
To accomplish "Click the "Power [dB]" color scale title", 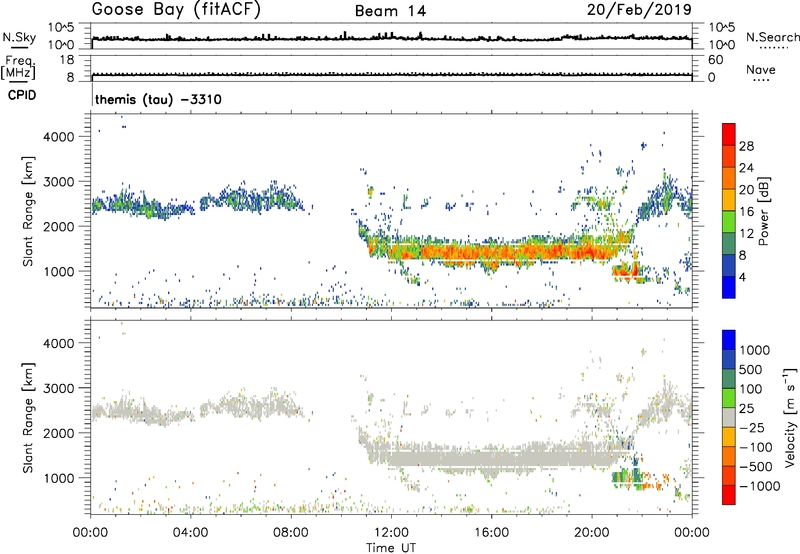I will tap(763, 211).
